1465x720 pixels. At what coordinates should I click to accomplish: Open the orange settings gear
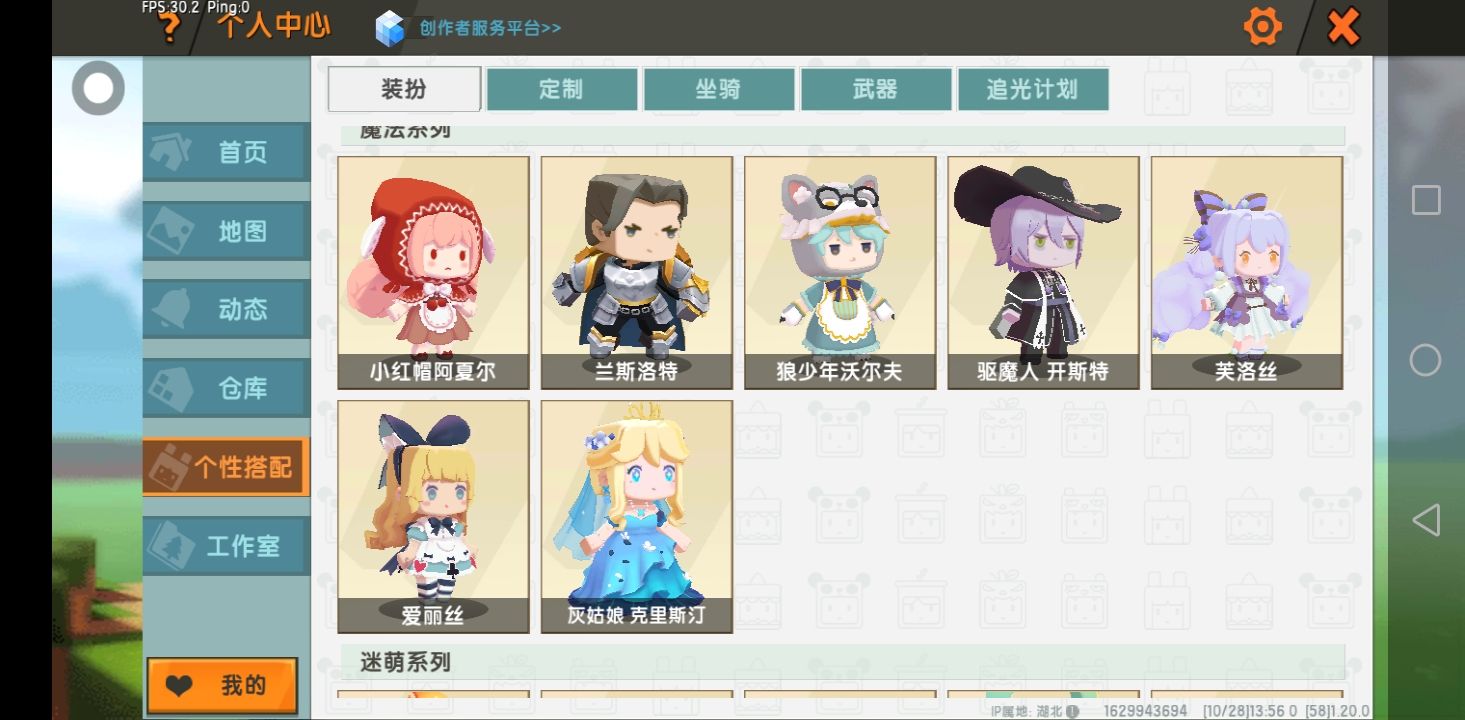coord(1262,27)
